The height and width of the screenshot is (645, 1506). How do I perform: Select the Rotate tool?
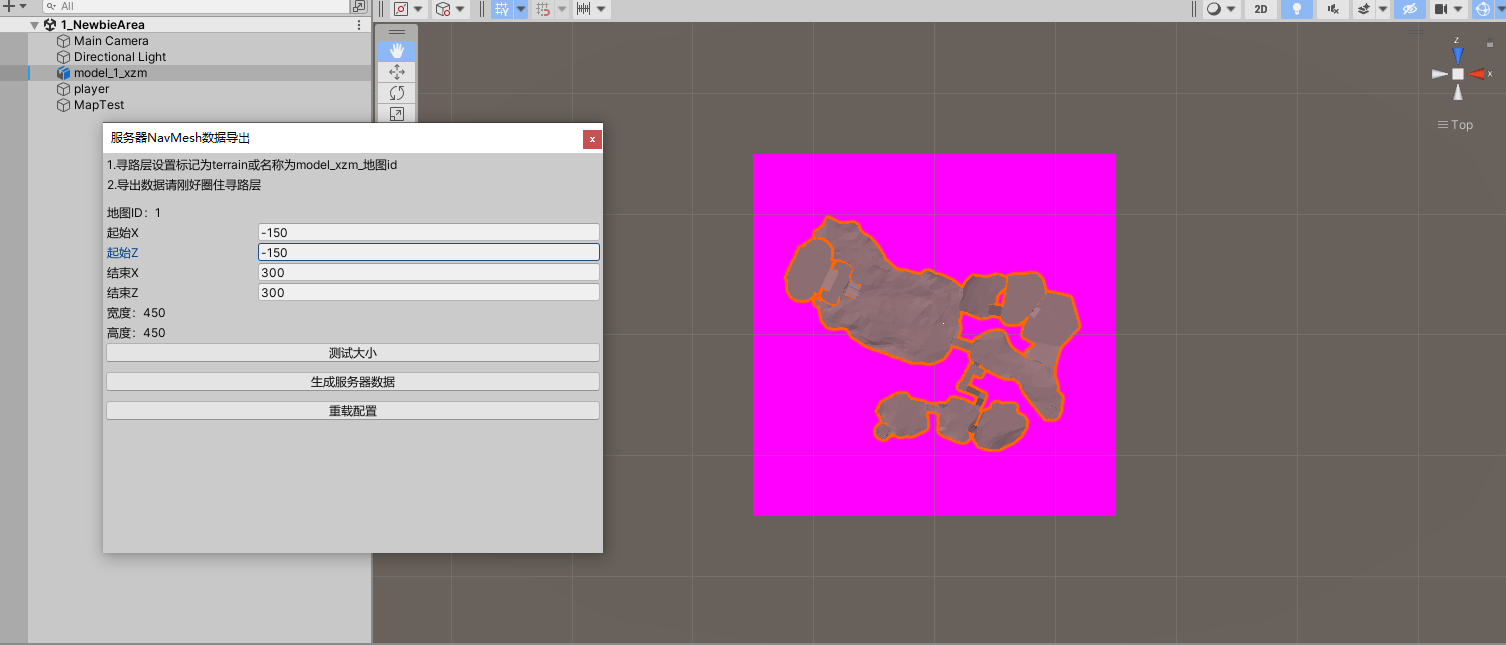[x=396, y=93]
